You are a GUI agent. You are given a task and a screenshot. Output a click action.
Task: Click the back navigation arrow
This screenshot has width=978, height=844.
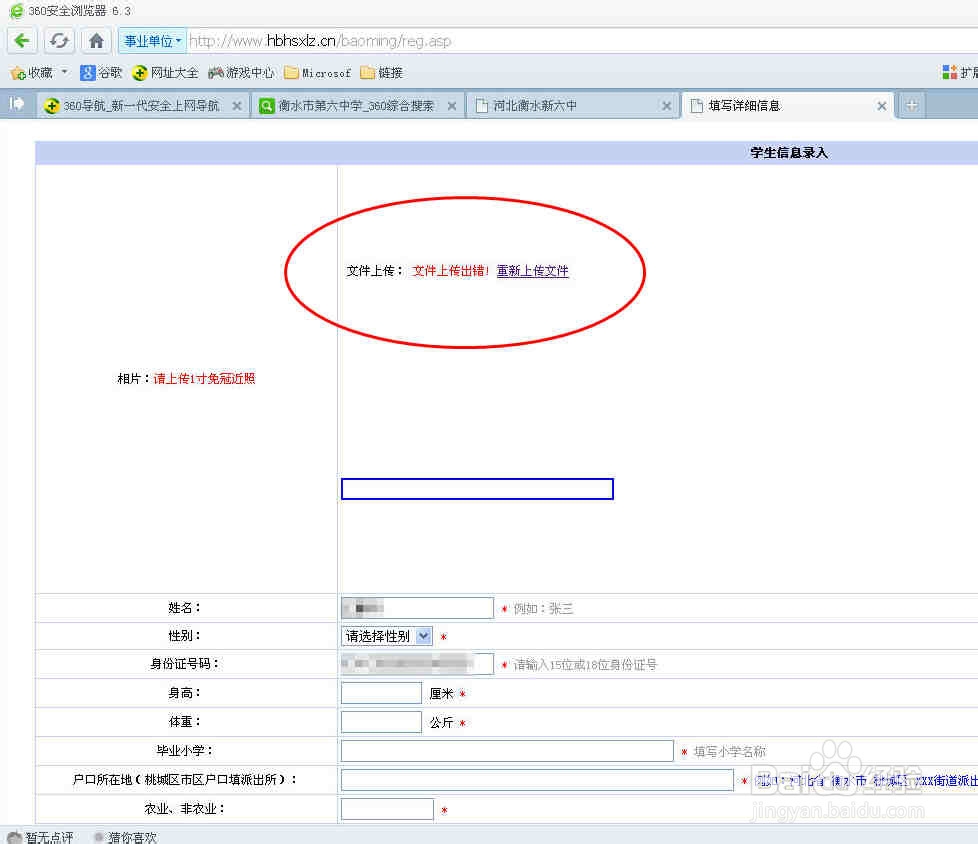[21, 40]
